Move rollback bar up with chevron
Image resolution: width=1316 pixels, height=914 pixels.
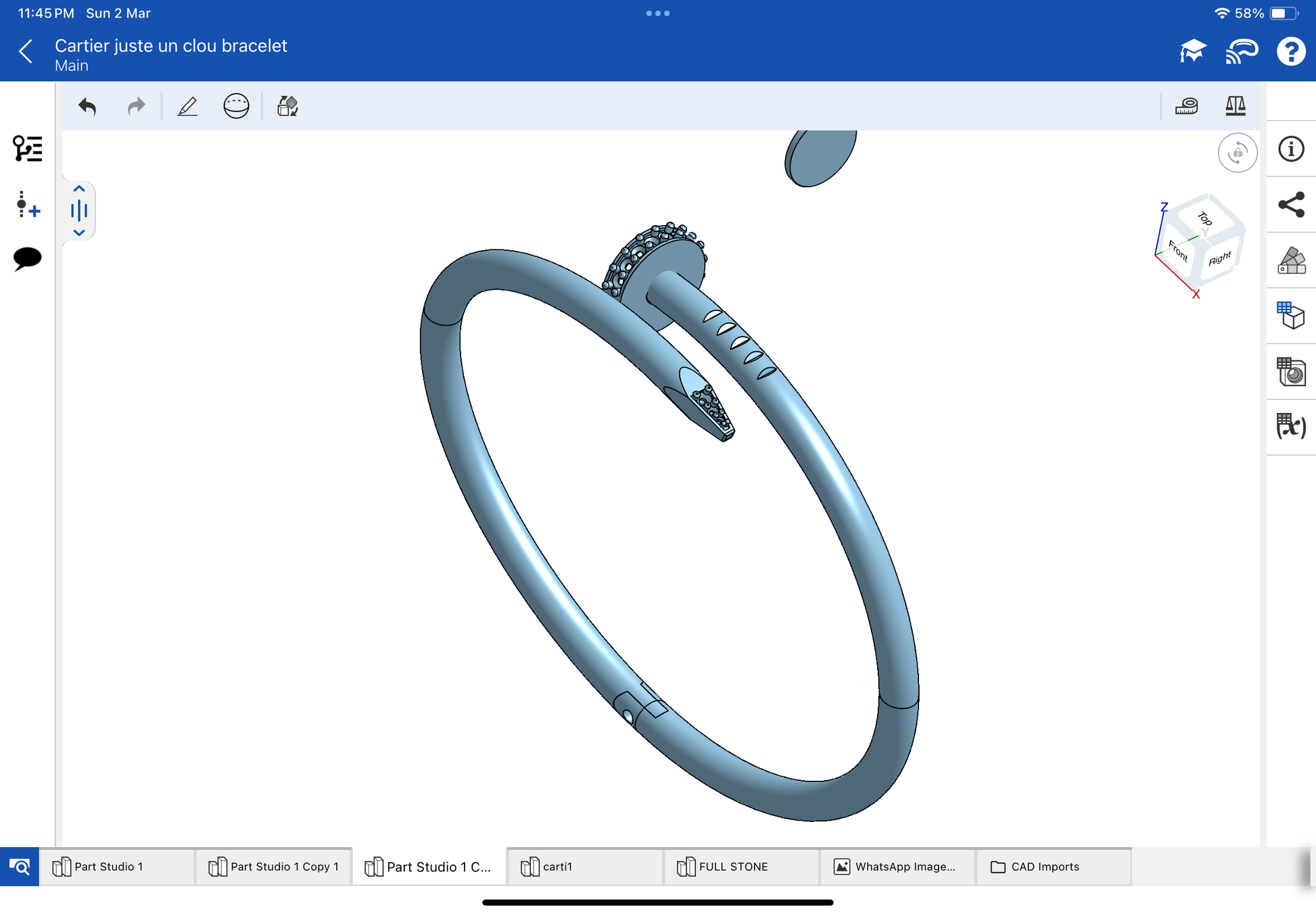79,189
